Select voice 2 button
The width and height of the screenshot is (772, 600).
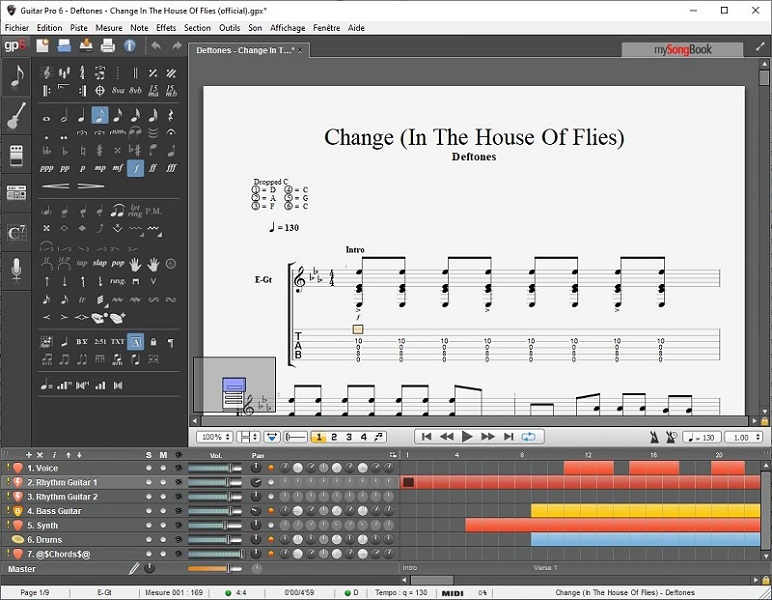click(334, 437)
